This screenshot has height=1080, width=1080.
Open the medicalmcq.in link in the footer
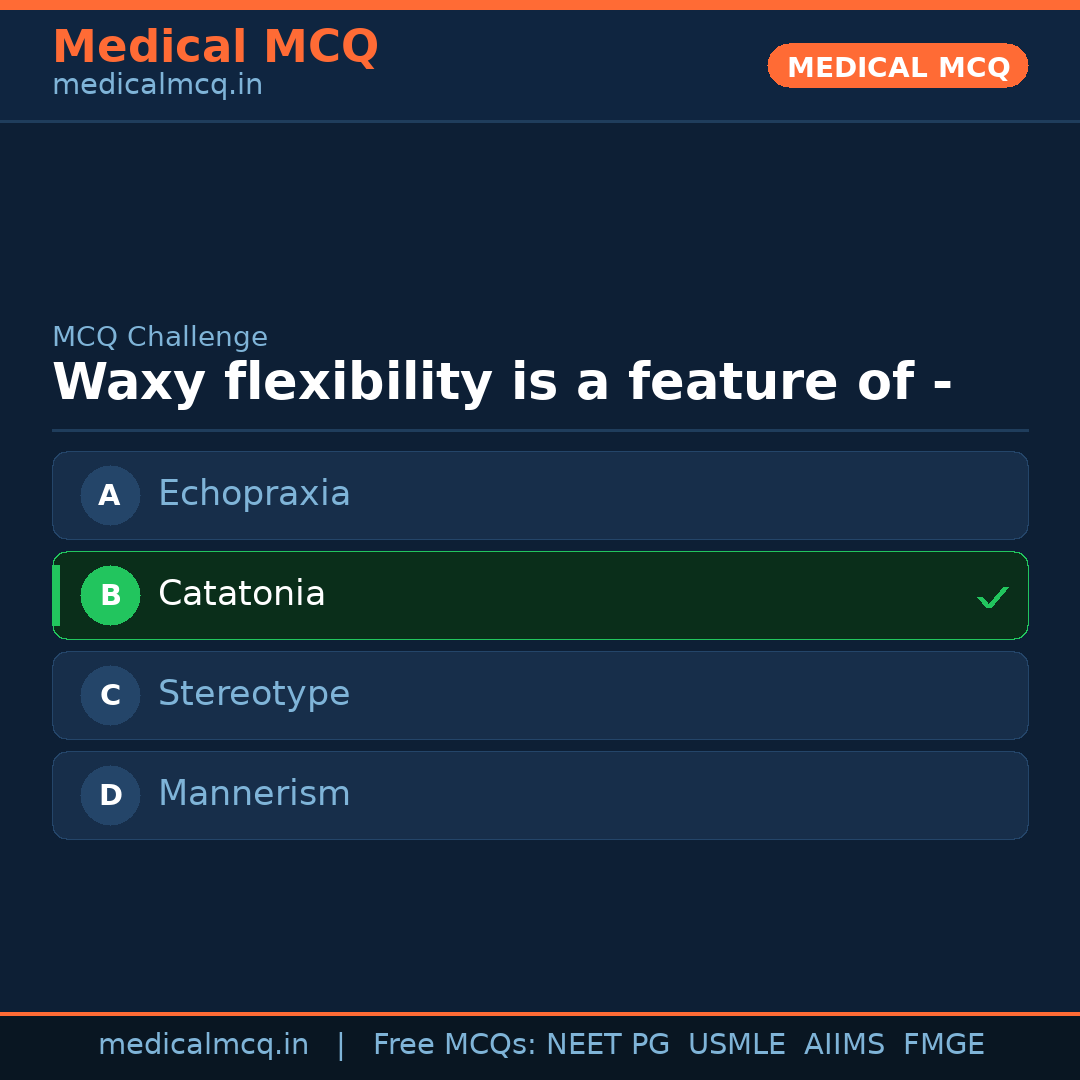tap(203, 1045)
